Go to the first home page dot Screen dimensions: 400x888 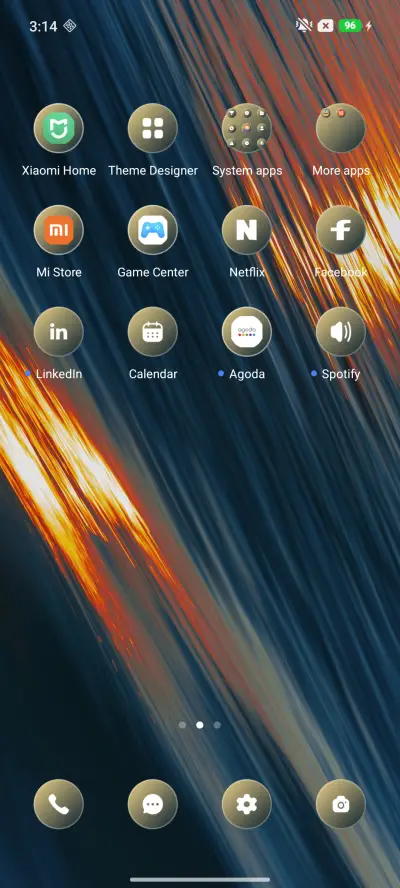coord(182,725)
